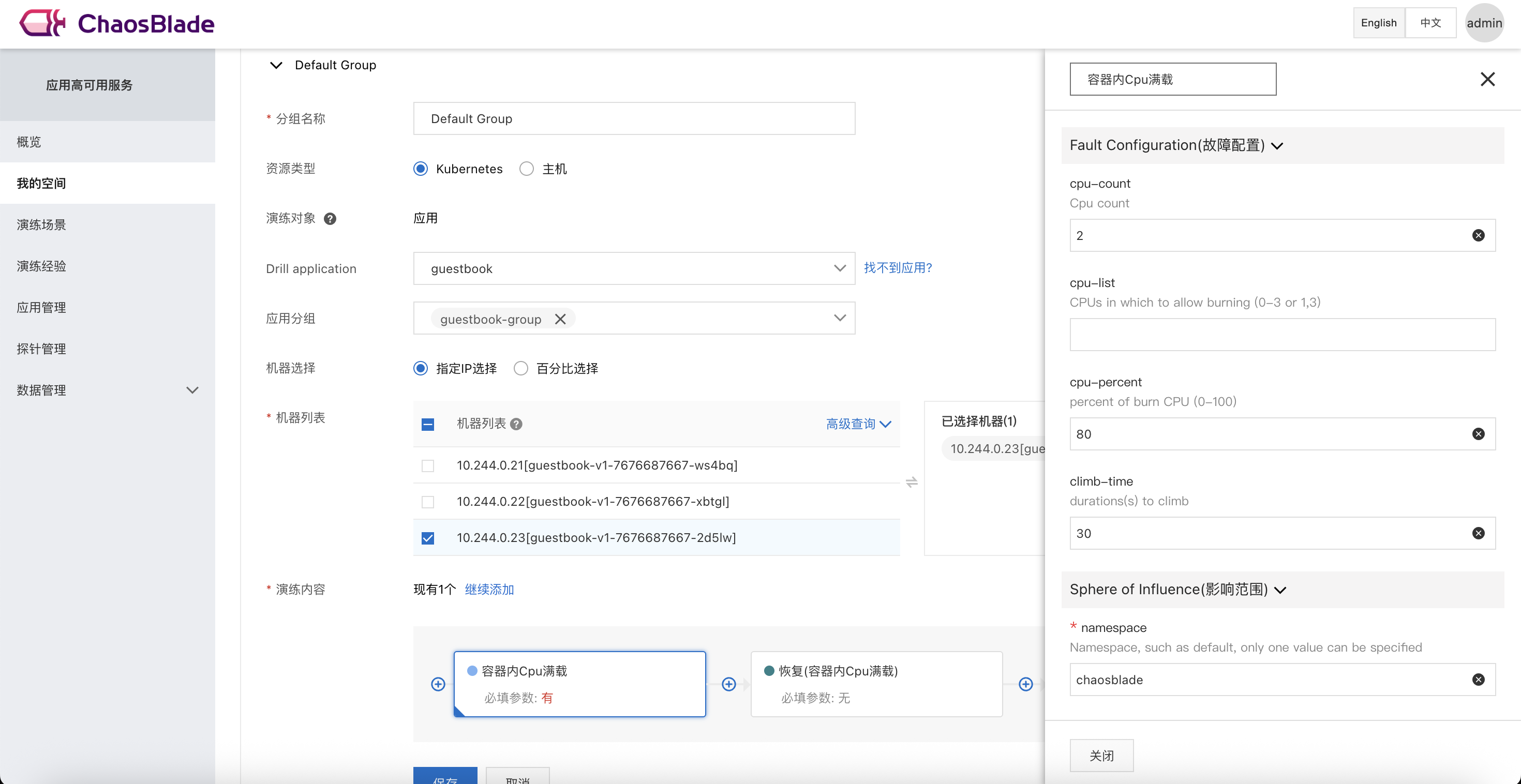Check machine 10.244.0.21 in the list
1521x784 pixels.
428,466
